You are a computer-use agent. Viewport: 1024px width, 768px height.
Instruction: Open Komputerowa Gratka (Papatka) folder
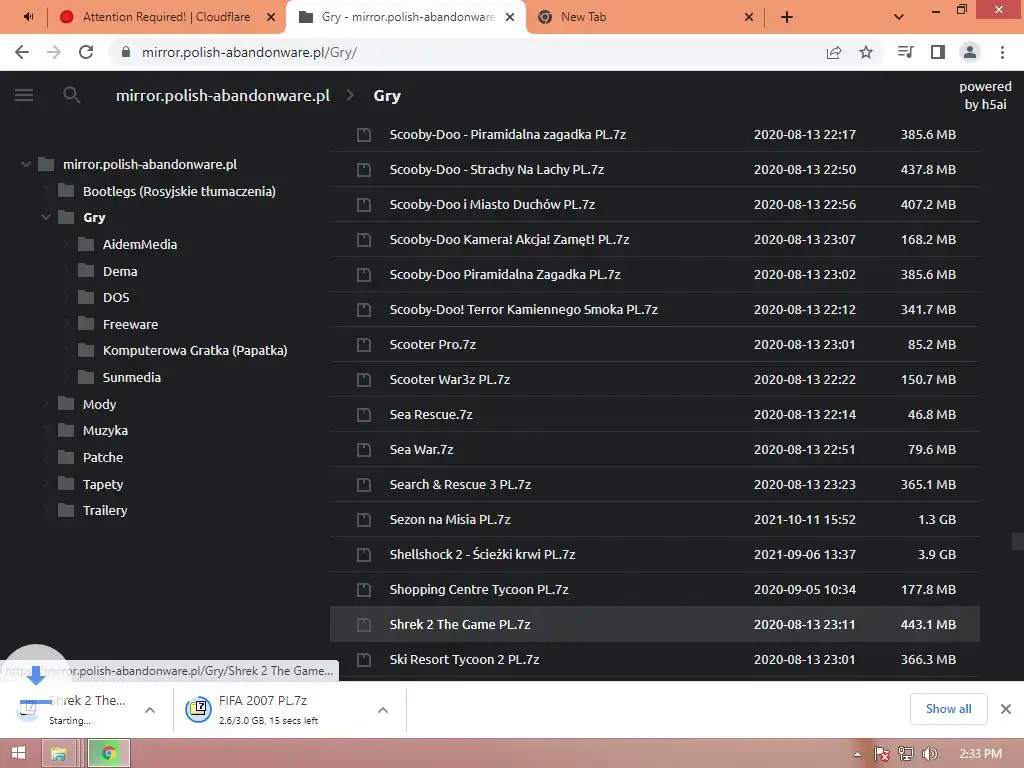(195, 350)
